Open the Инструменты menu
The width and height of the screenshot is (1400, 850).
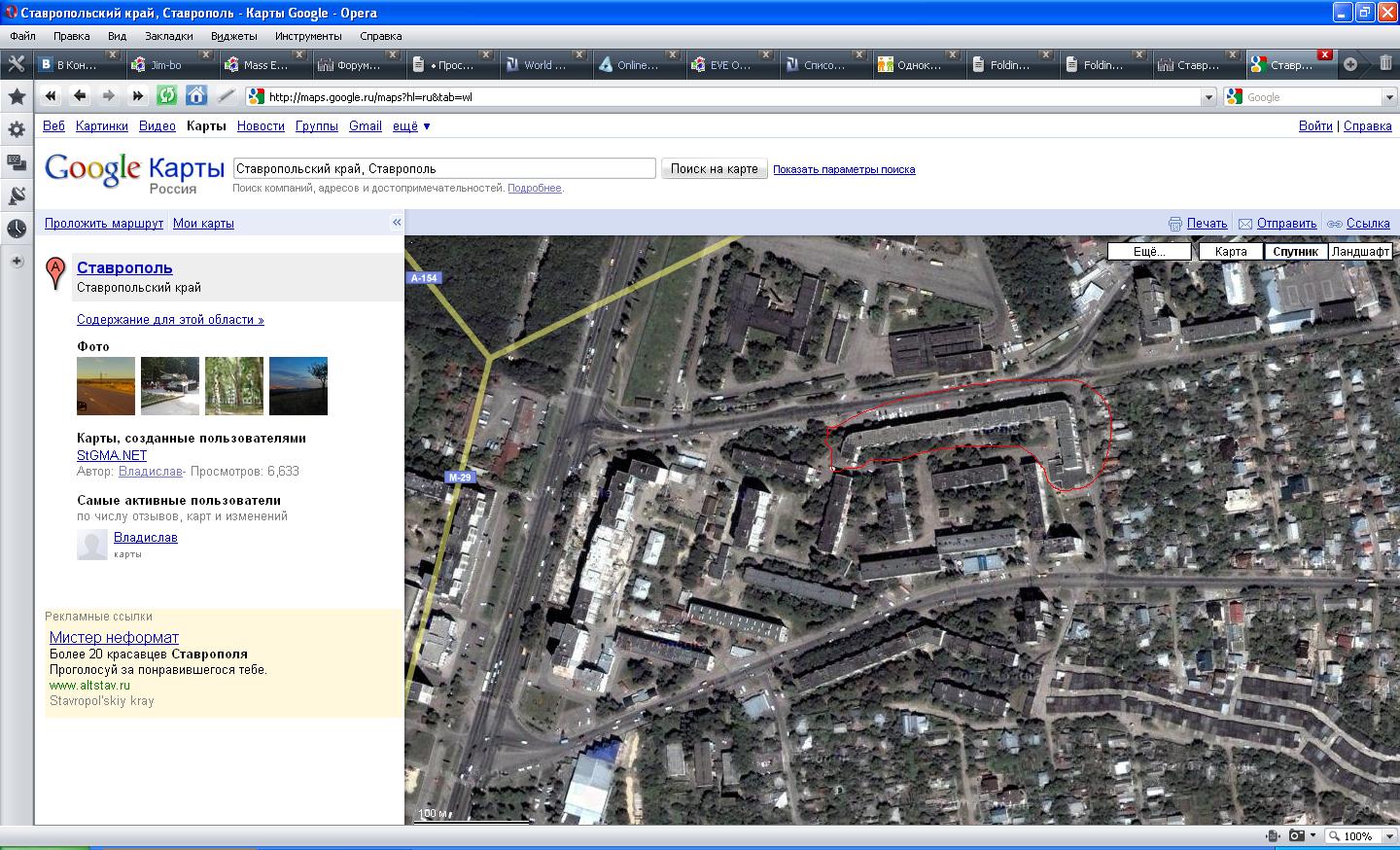(x=308, y=36)
